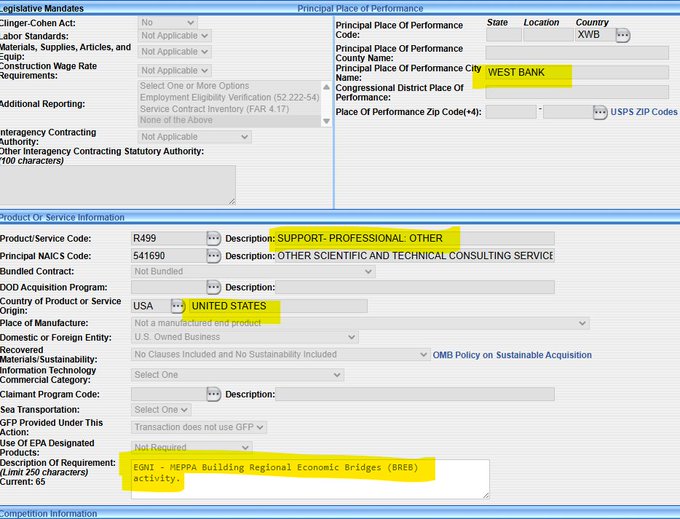Expand the Clinger-Cohen Act dropdown
Image resolution: width=680 pixels, height=519 pixels.
click(168, 22)
